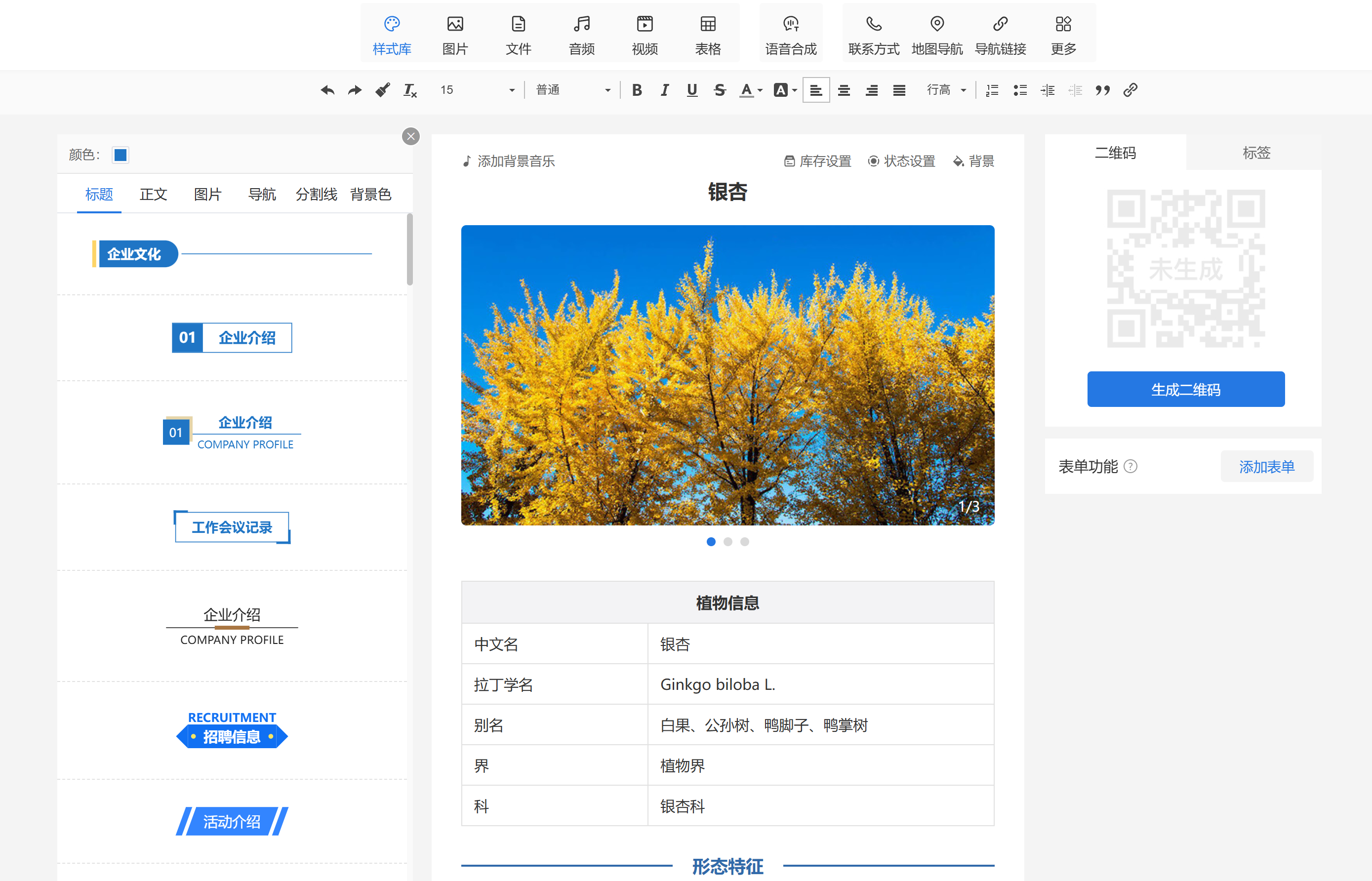The width and height of the screenshot is (1372, 881).
Task: Close the style library panel
Action: click(411, 136)
